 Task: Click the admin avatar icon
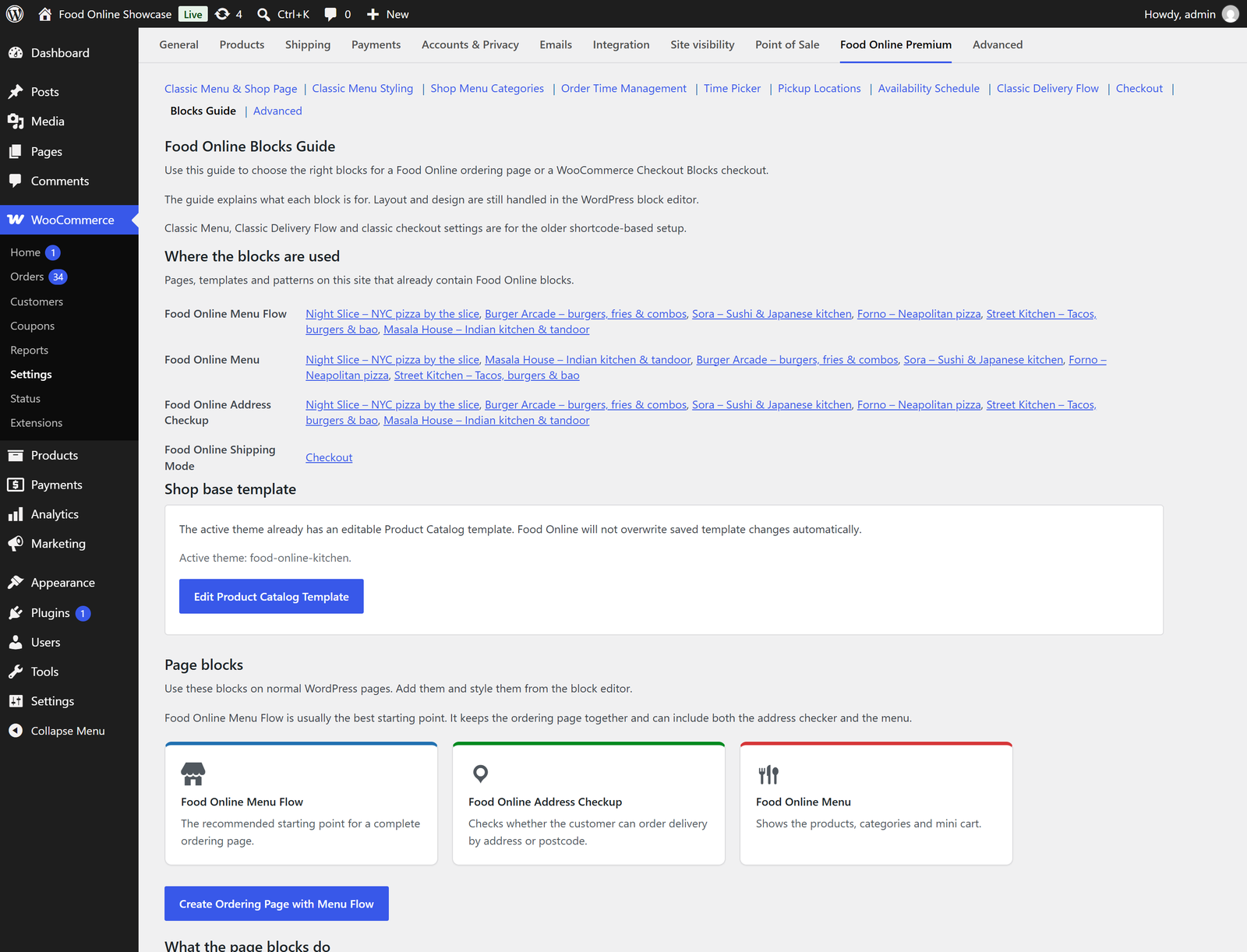pyautogui.click(x=1231, y=14)
